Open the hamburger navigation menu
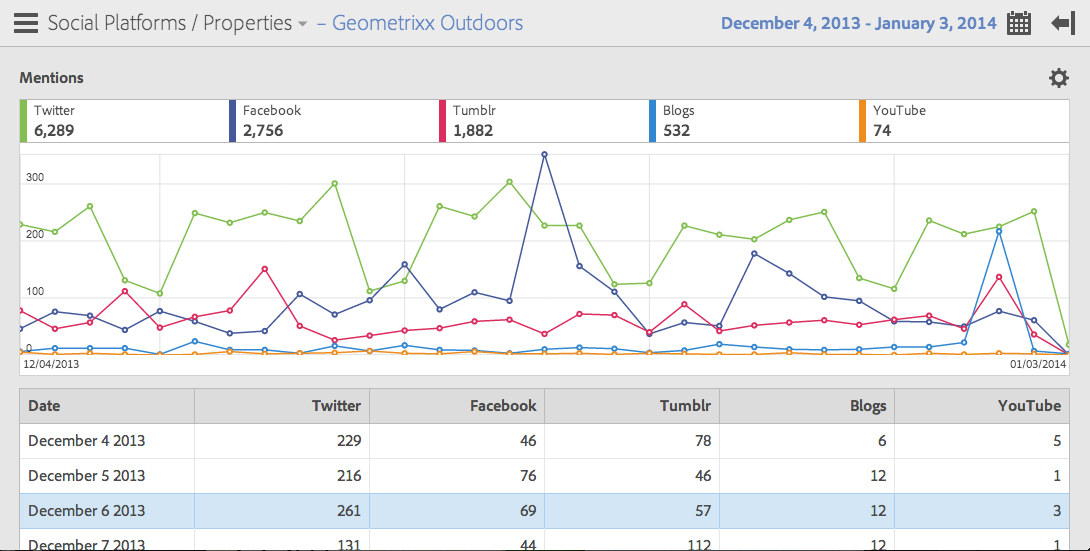Viewport: 1090px width, 551px height. tap(26, 23)
